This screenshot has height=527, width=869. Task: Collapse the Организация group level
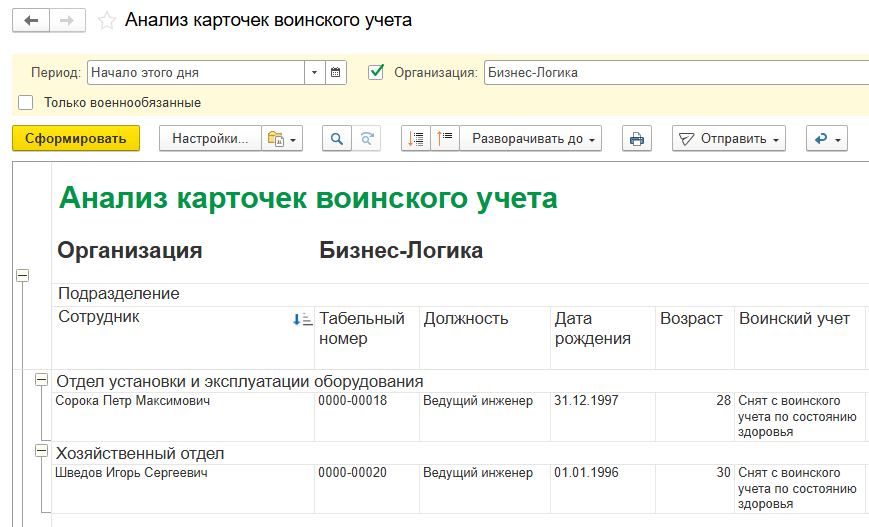[22, 275]
